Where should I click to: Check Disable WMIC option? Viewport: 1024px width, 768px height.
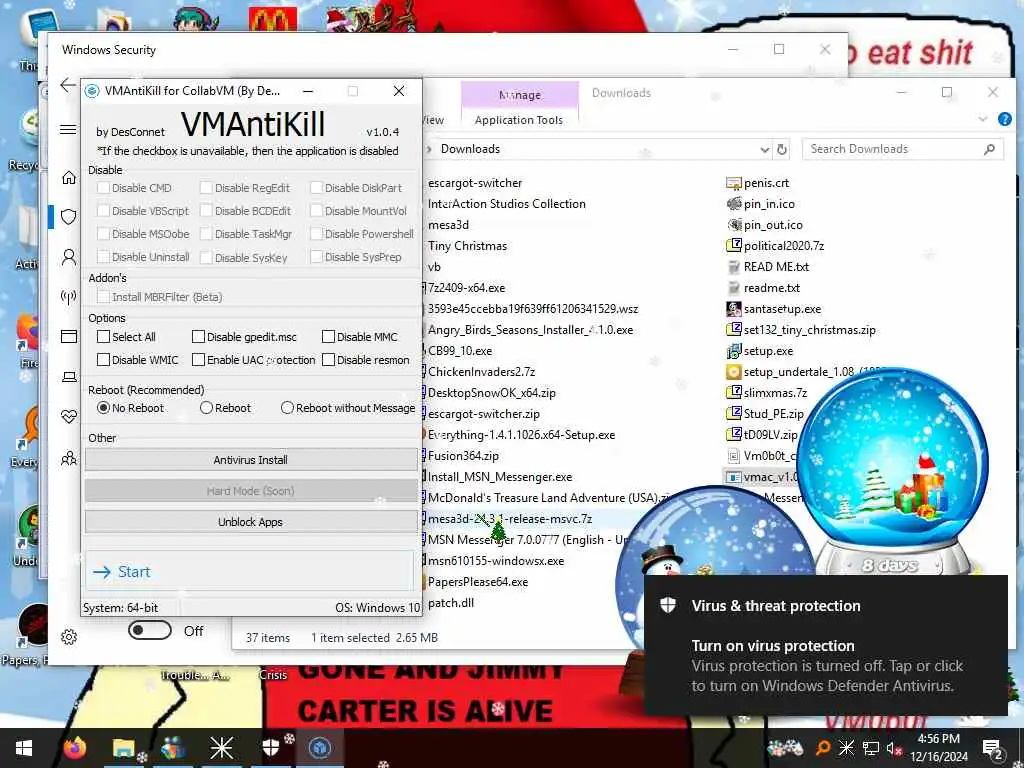138,360
